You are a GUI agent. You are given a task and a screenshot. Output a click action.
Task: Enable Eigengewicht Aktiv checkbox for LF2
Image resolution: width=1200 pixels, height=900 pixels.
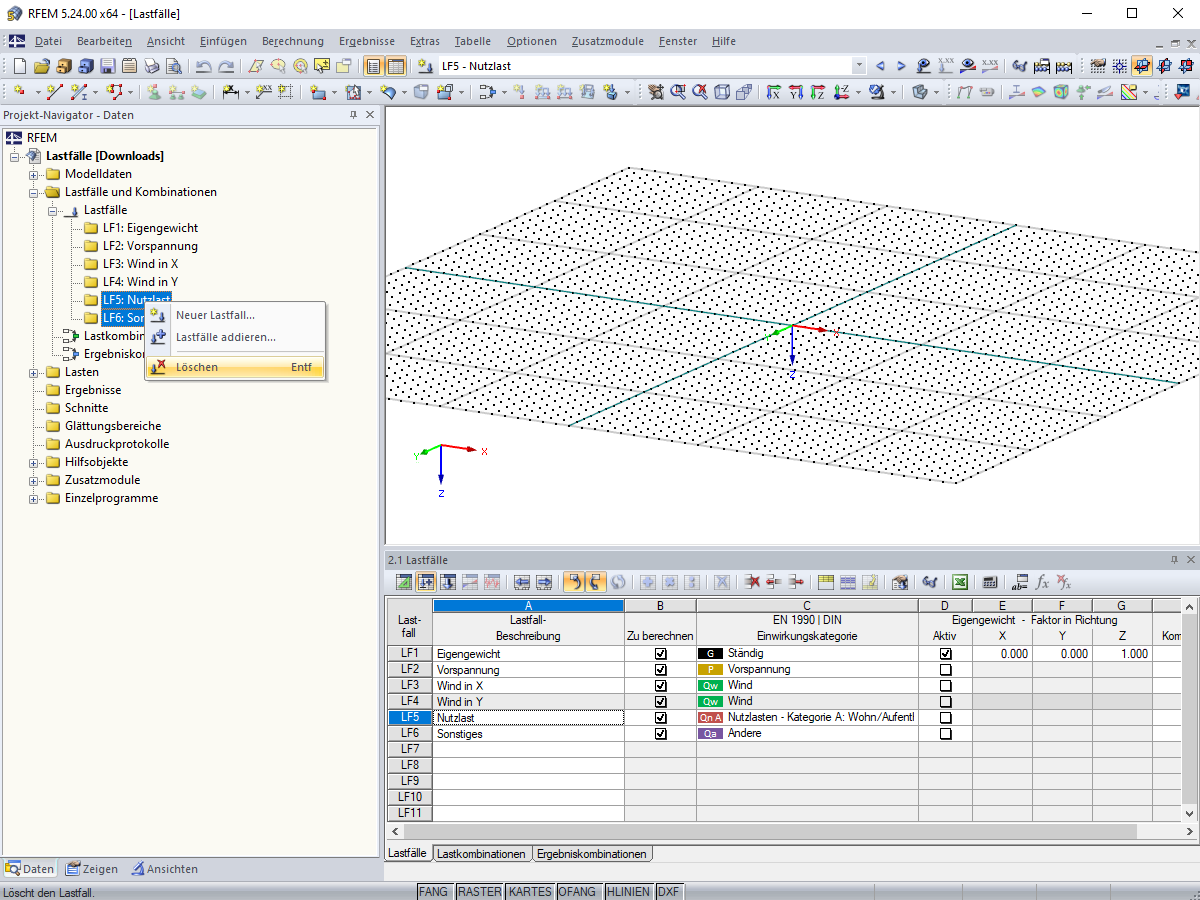coord(945,670)
